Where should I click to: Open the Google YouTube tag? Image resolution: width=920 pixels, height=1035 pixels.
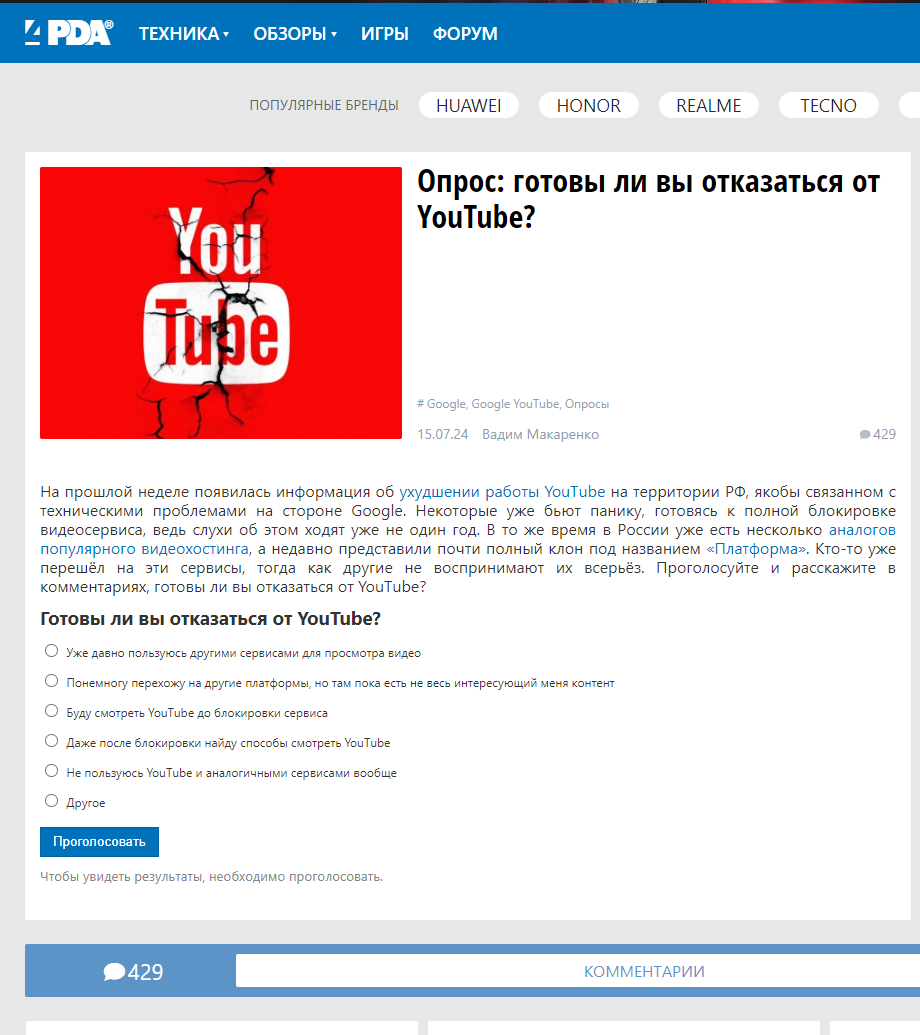[515, 404]
